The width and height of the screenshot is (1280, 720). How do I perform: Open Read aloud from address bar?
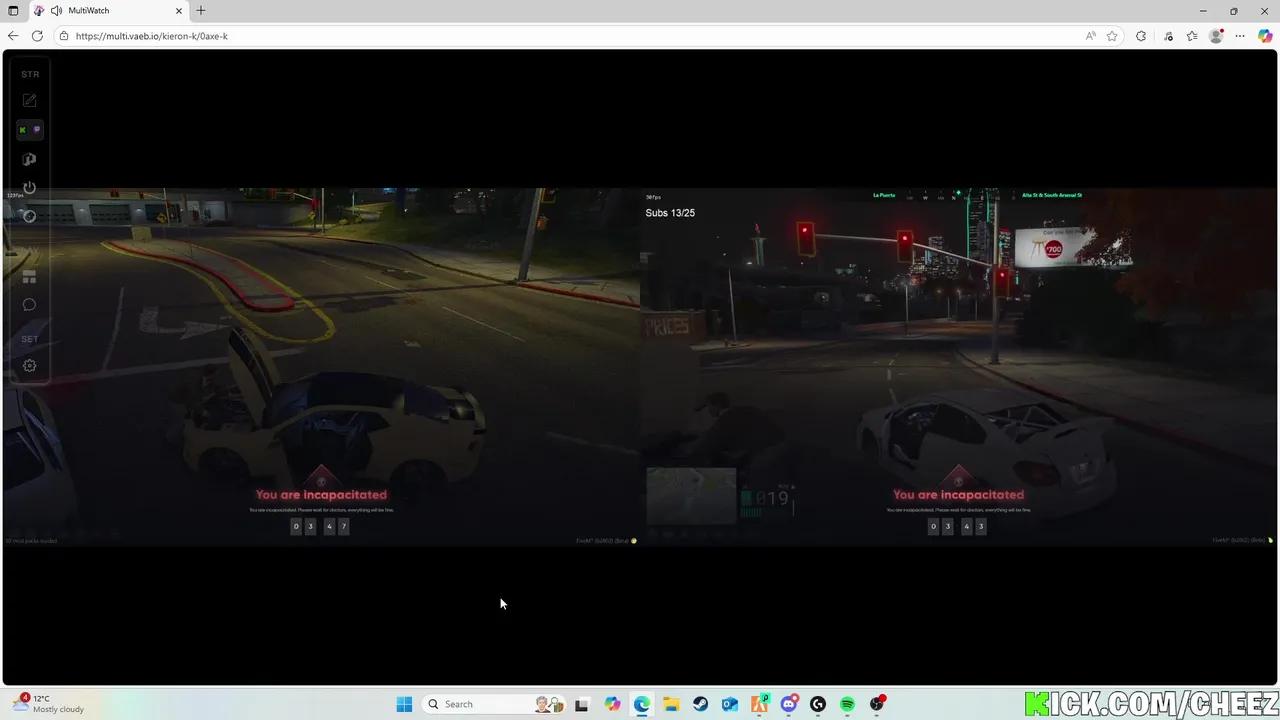1090,36
